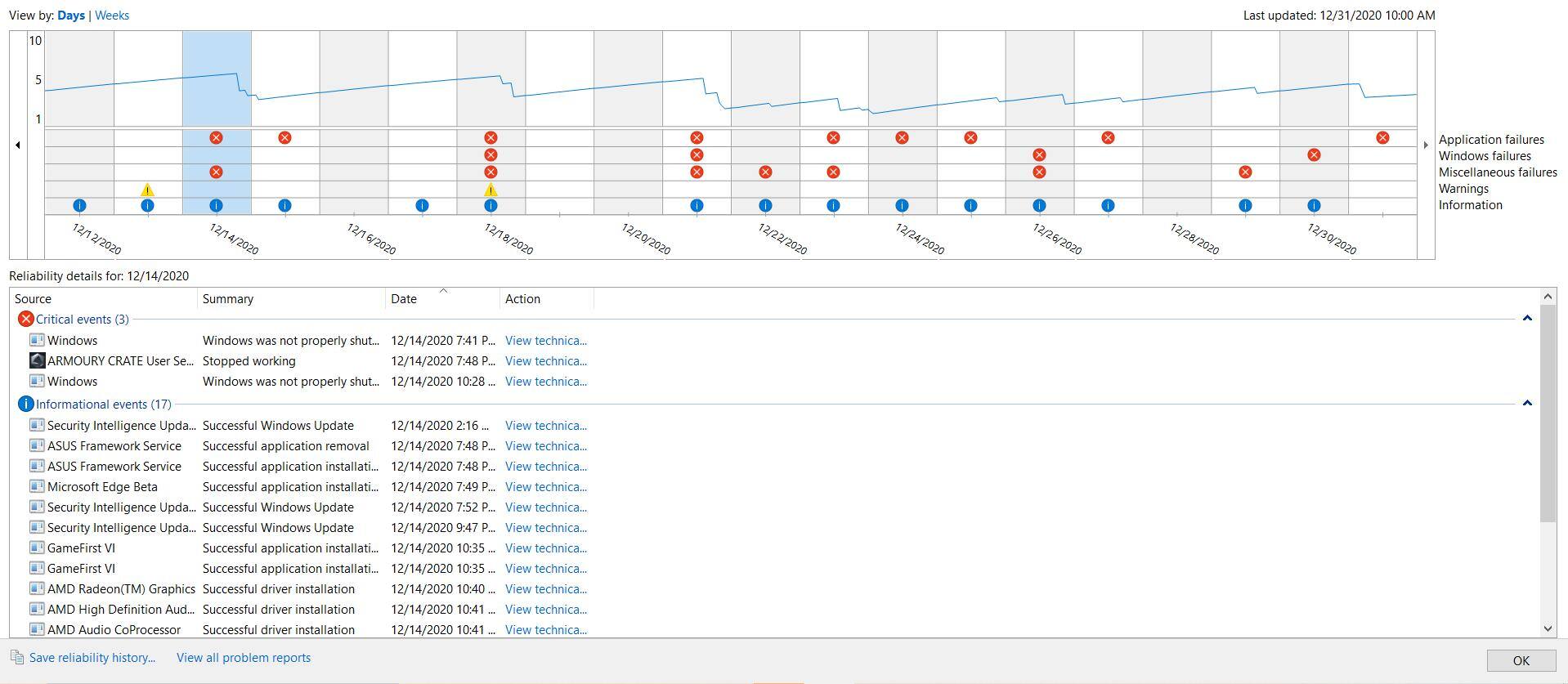Switch view to Weeks
1568x684 pixels.
coord(112,16)
